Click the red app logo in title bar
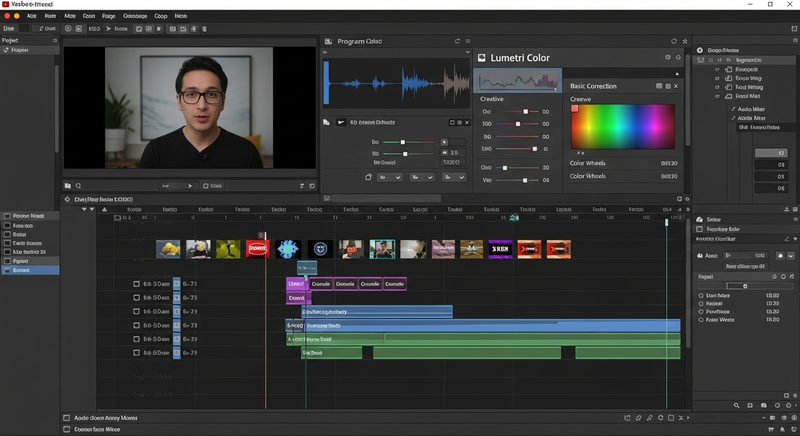The image size is (800, 436). [5, 4]
